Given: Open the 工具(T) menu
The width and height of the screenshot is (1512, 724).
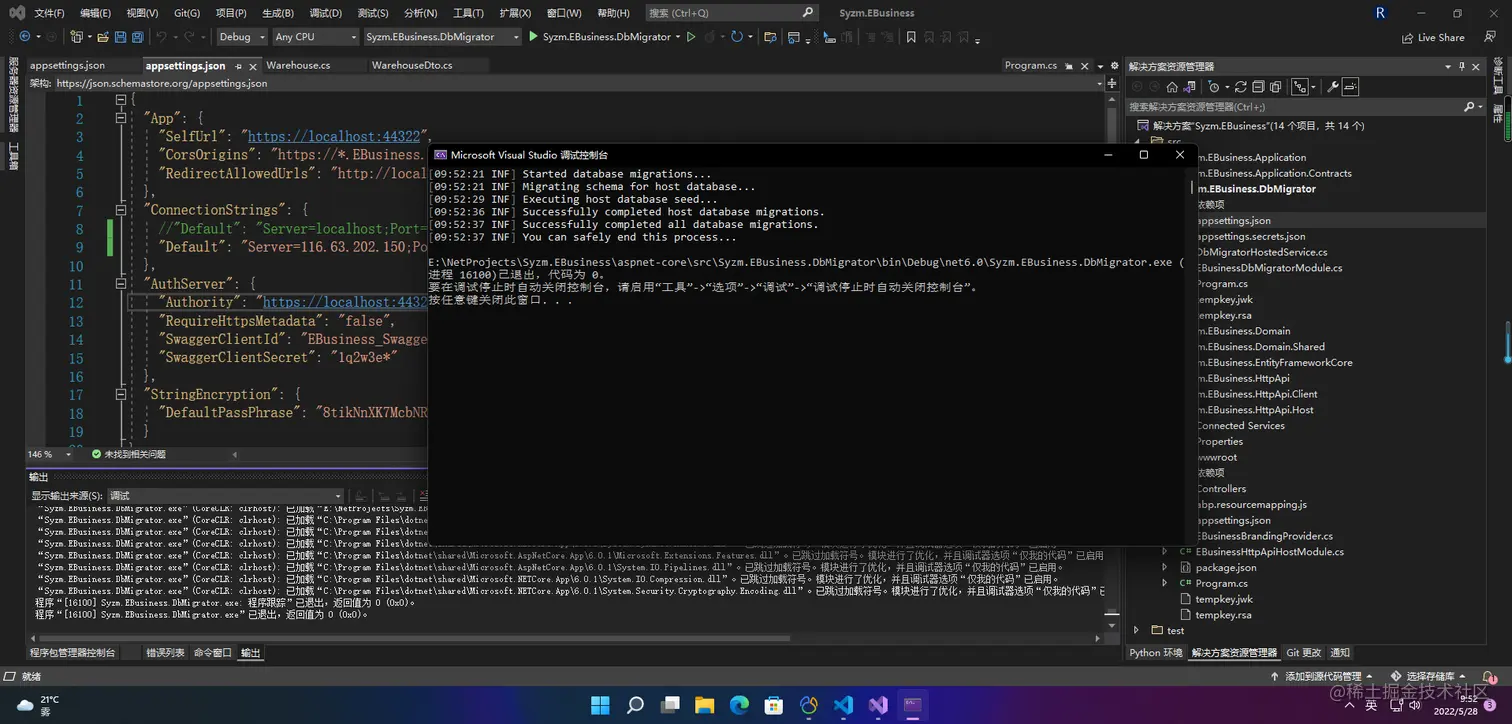Looking at the screenshot, I should coord(468,13).
